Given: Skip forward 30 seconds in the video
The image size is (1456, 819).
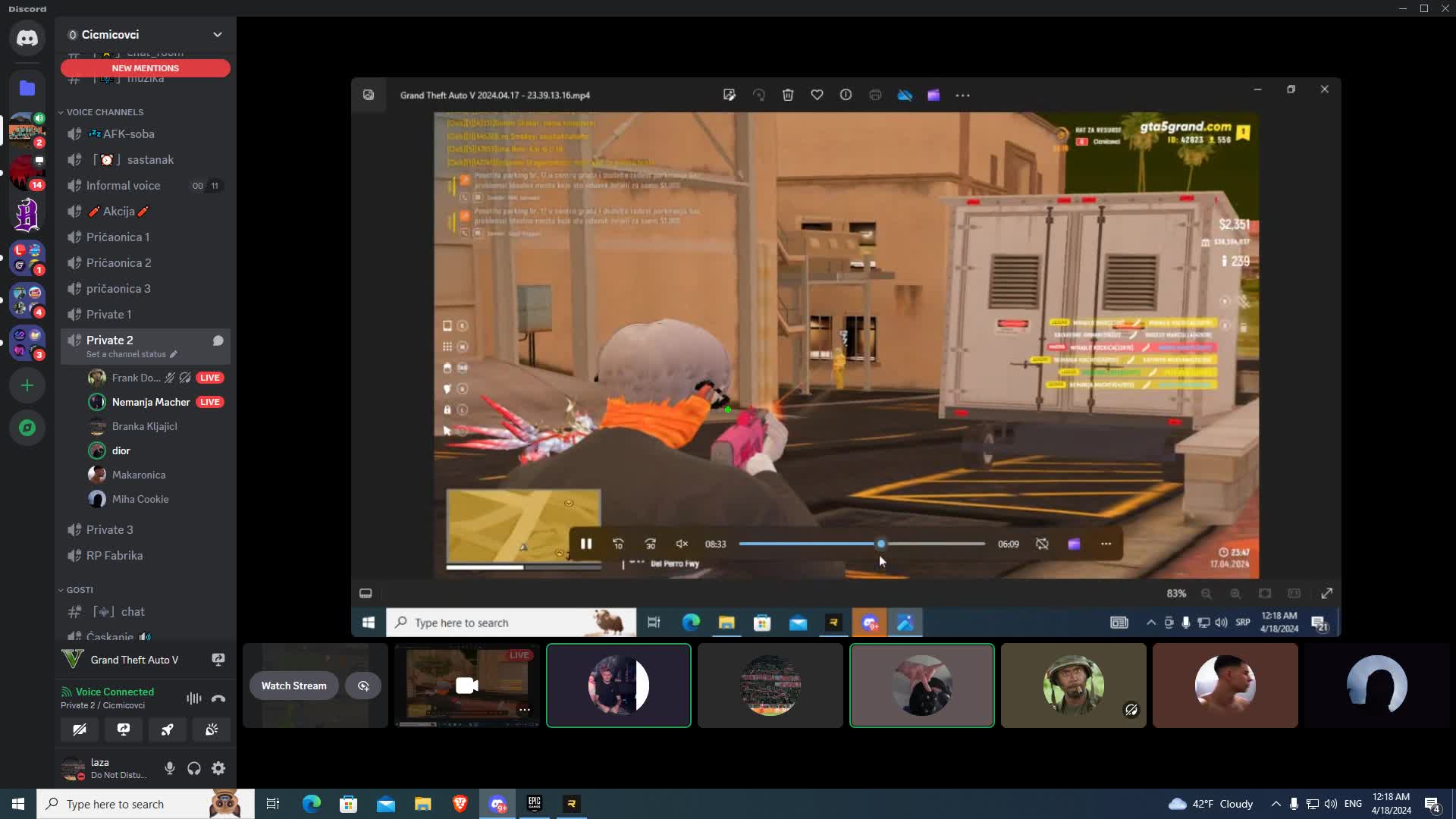Looking at the screenshot, I should [x=650, y=544].
